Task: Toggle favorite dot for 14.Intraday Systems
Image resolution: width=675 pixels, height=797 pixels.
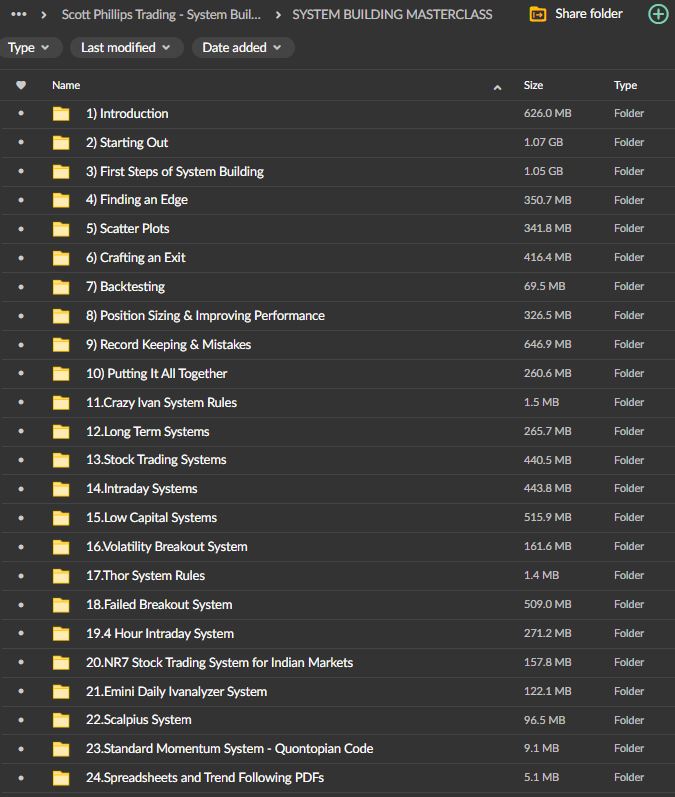Action: (21, 489)
